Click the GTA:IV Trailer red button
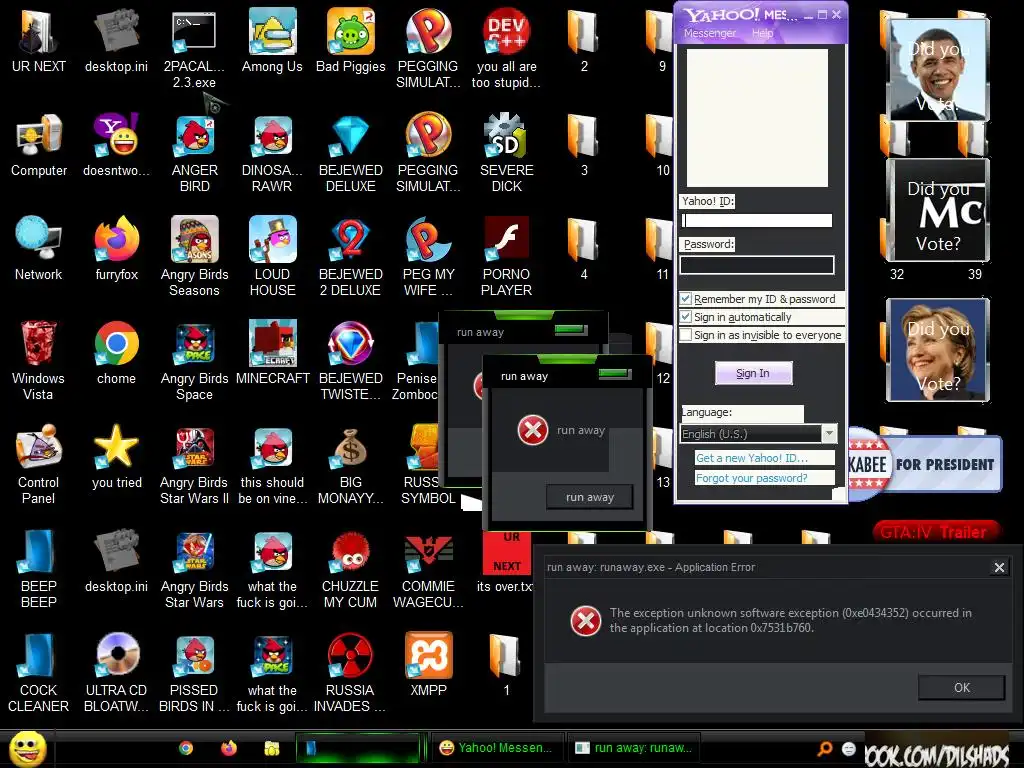Viewport: 1024px width, 768px height. (x=935, y=532)
